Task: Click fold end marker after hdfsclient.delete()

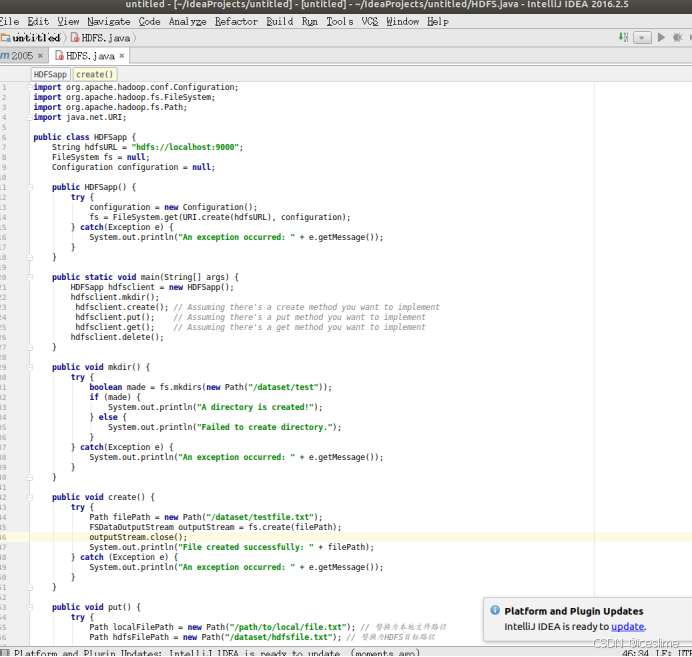Action: (x=30, y=347)
